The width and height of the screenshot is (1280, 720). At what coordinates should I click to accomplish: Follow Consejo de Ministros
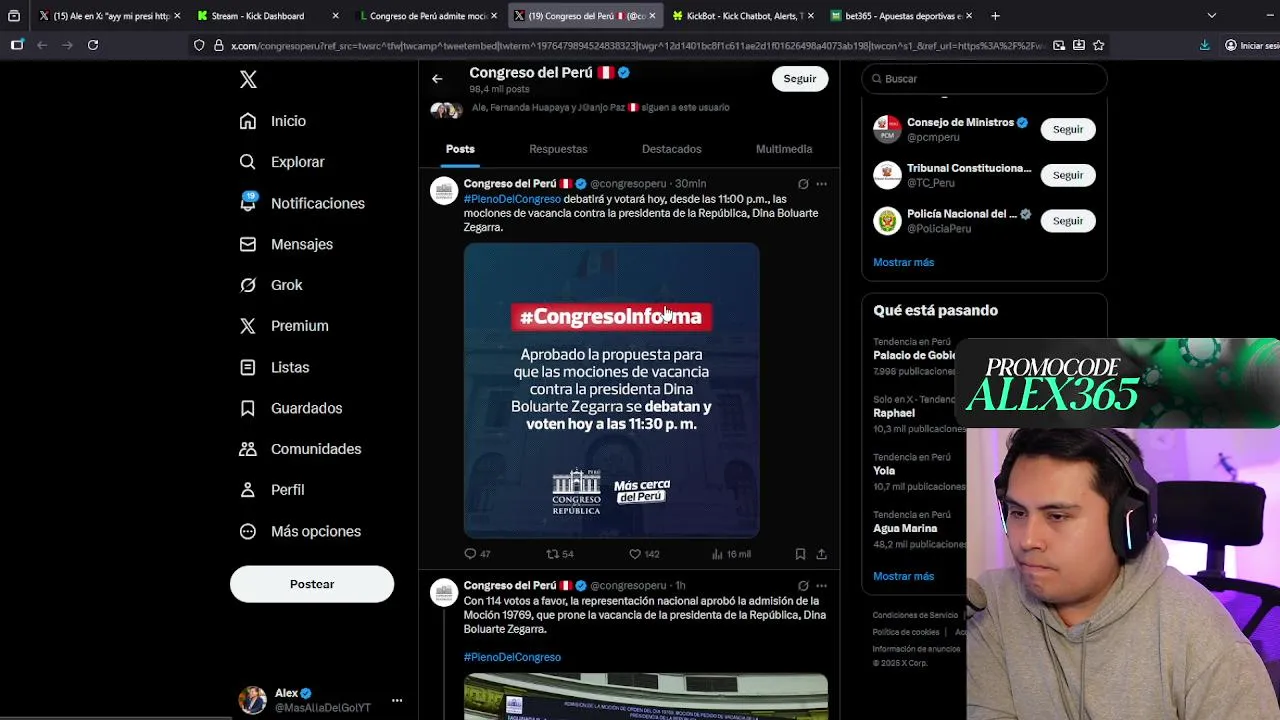(x=1067, y=129)
